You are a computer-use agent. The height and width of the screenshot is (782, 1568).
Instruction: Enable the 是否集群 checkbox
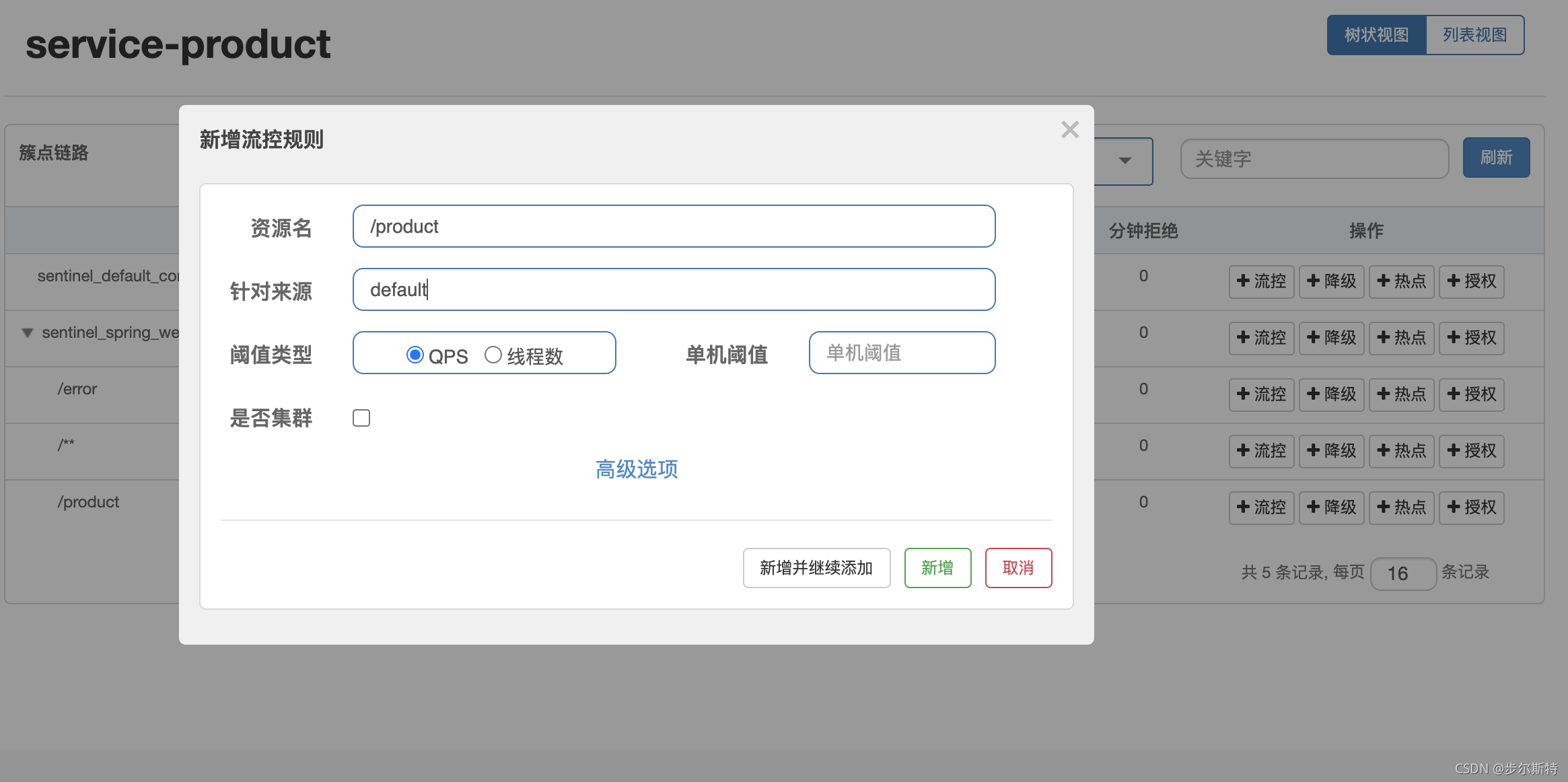(x=361, y=418)
